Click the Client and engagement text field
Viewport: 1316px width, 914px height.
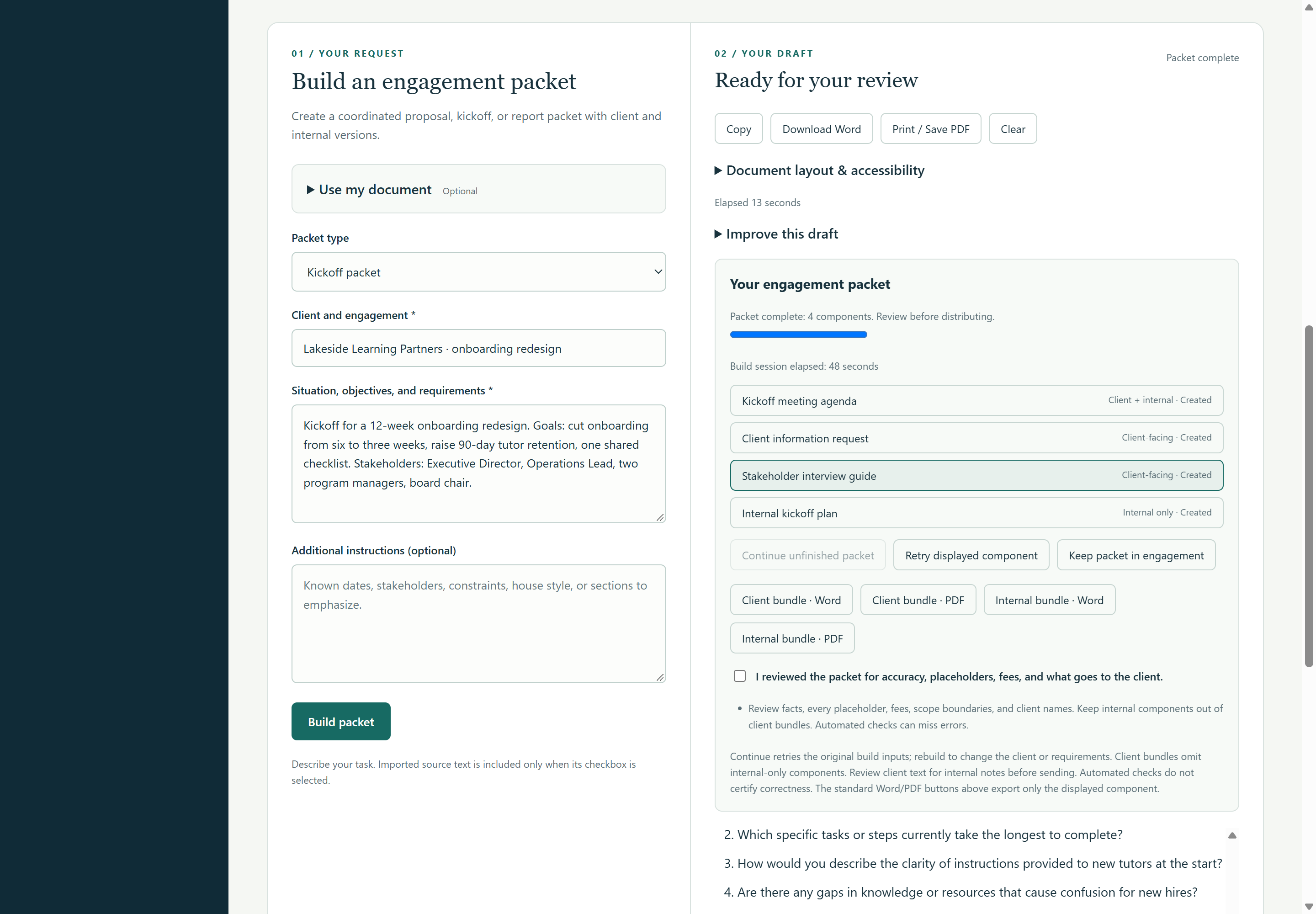478,348
